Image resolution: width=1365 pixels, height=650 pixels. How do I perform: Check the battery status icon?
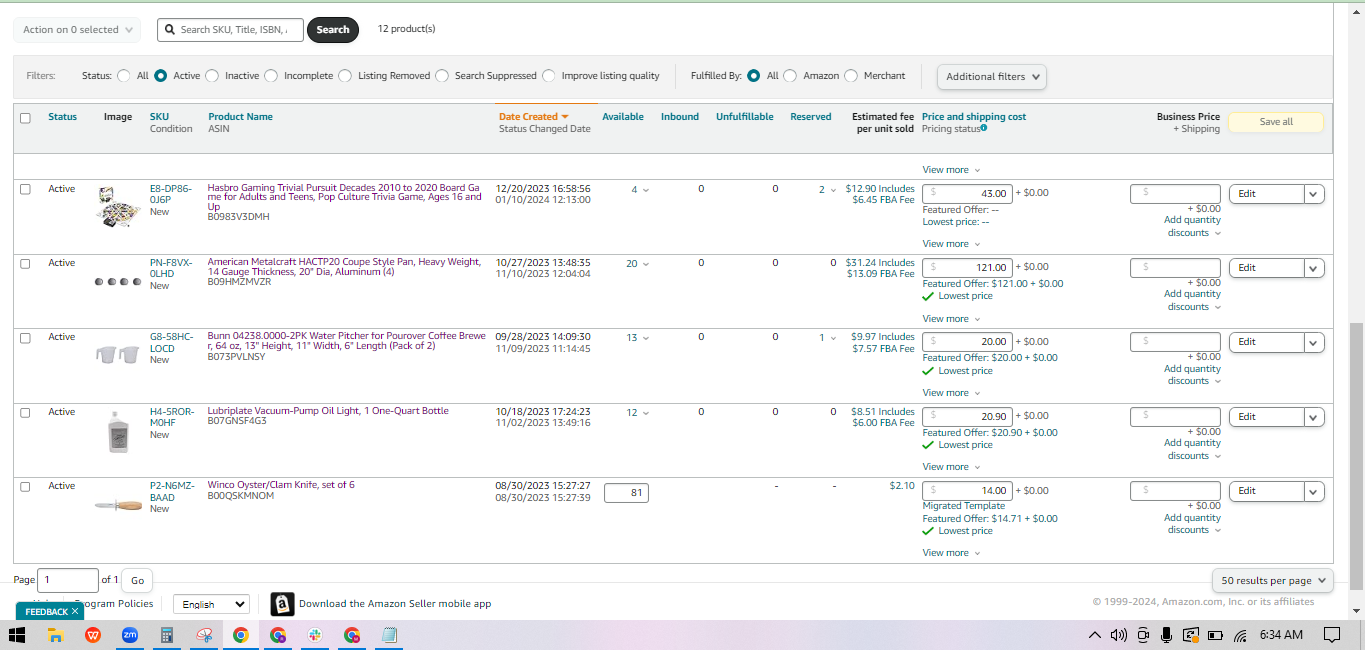pyautogui.click(x=1216, y=635)
